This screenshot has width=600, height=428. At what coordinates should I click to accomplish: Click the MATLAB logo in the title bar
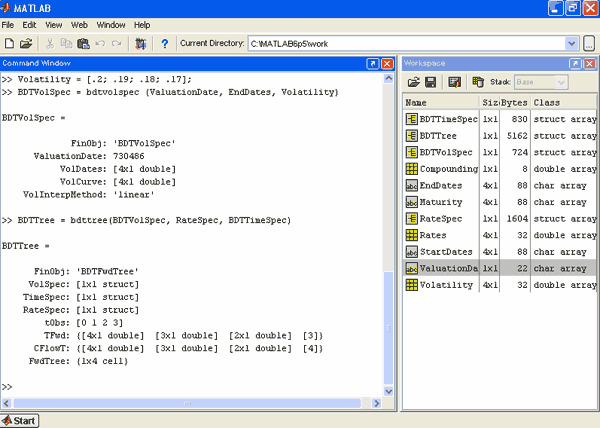pos(6,8)
